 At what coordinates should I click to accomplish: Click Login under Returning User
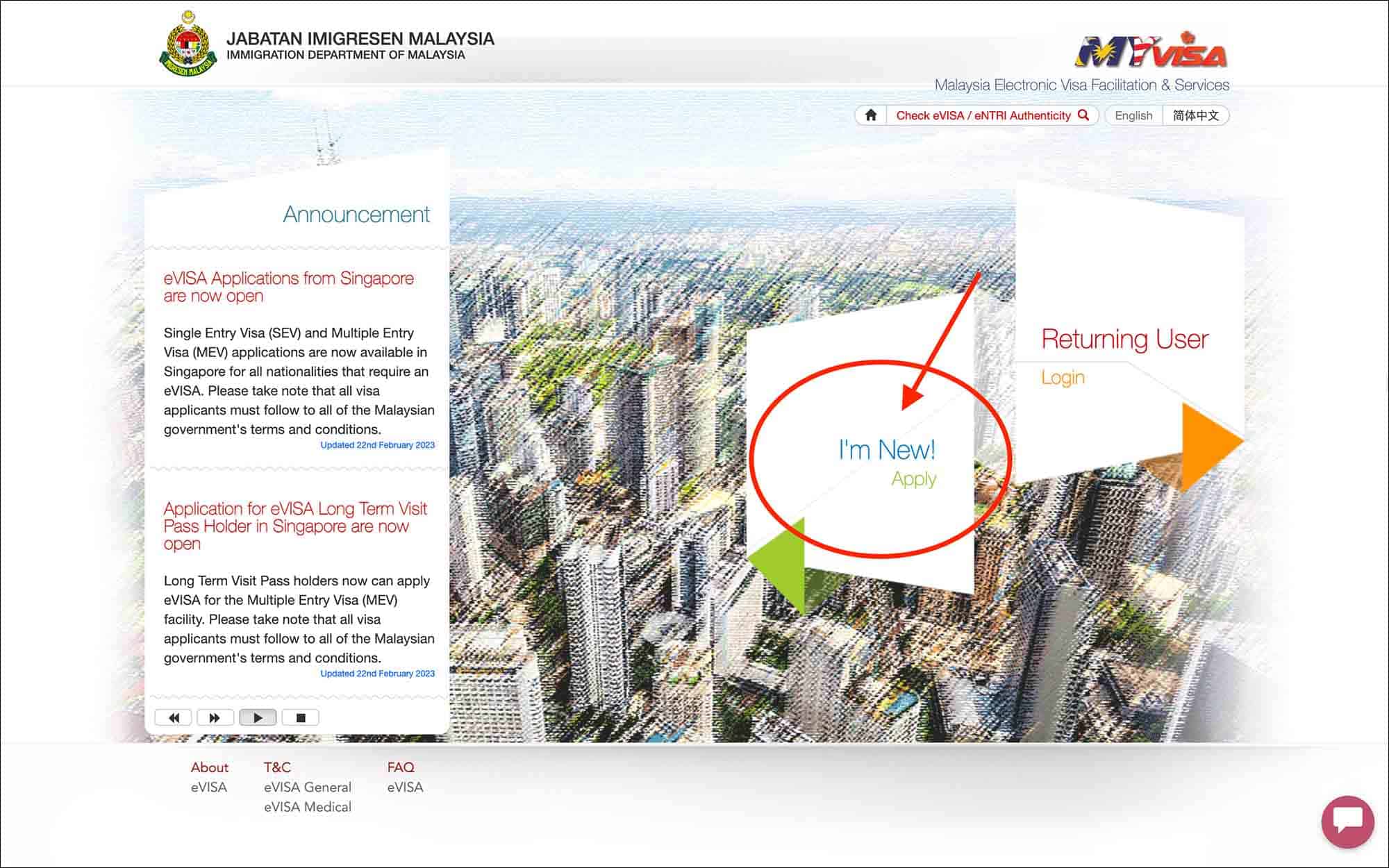[1063, 377]
